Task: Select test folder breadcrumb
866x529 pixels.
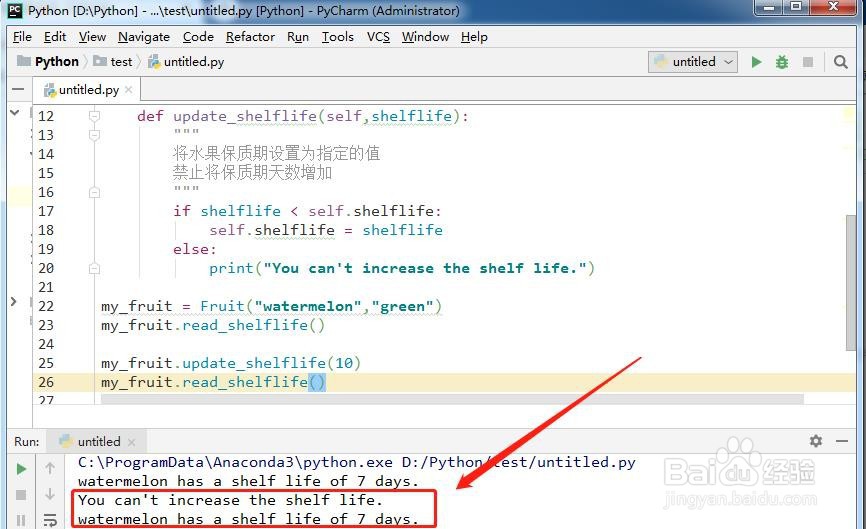Action: point(113,61)
